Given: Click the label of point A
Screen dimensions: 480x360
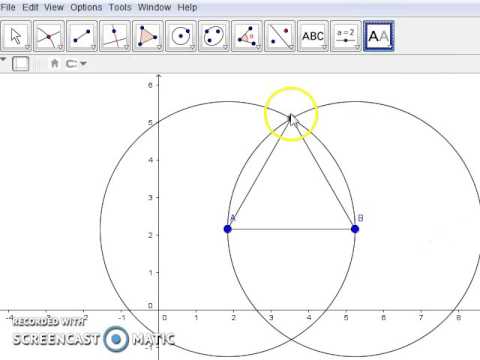Looking at the screenshot, I should [233, 218].
